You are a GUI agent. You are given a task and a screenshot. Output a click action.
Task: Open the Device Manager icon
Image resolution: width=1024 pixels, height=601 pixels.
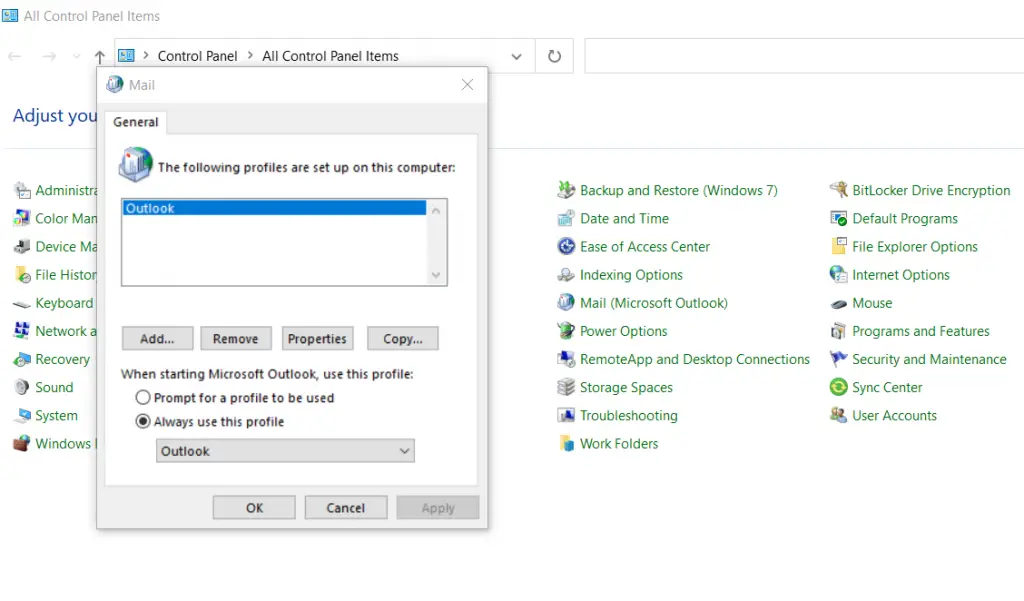(22, 246)
